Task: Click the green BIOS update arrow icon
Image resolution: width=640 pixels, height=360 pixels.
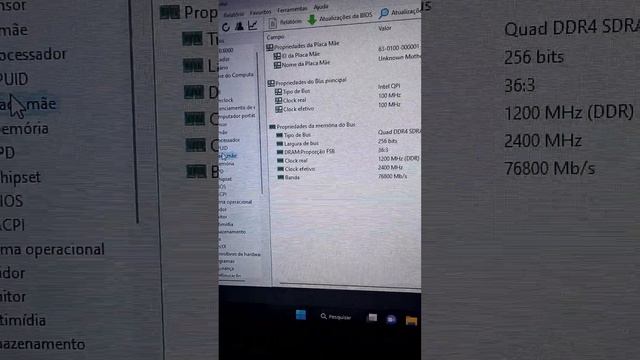Action: point(312,20)
